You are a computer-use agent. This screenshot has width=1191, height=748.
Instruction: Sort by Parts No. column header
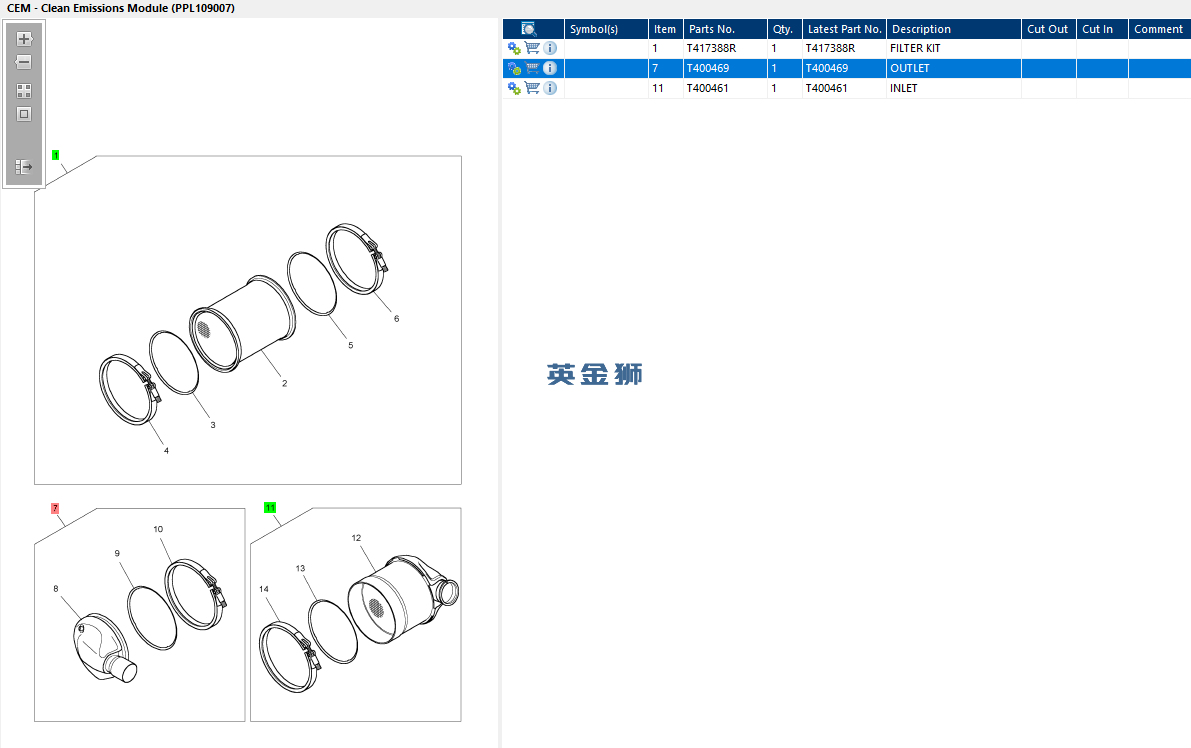725,29
